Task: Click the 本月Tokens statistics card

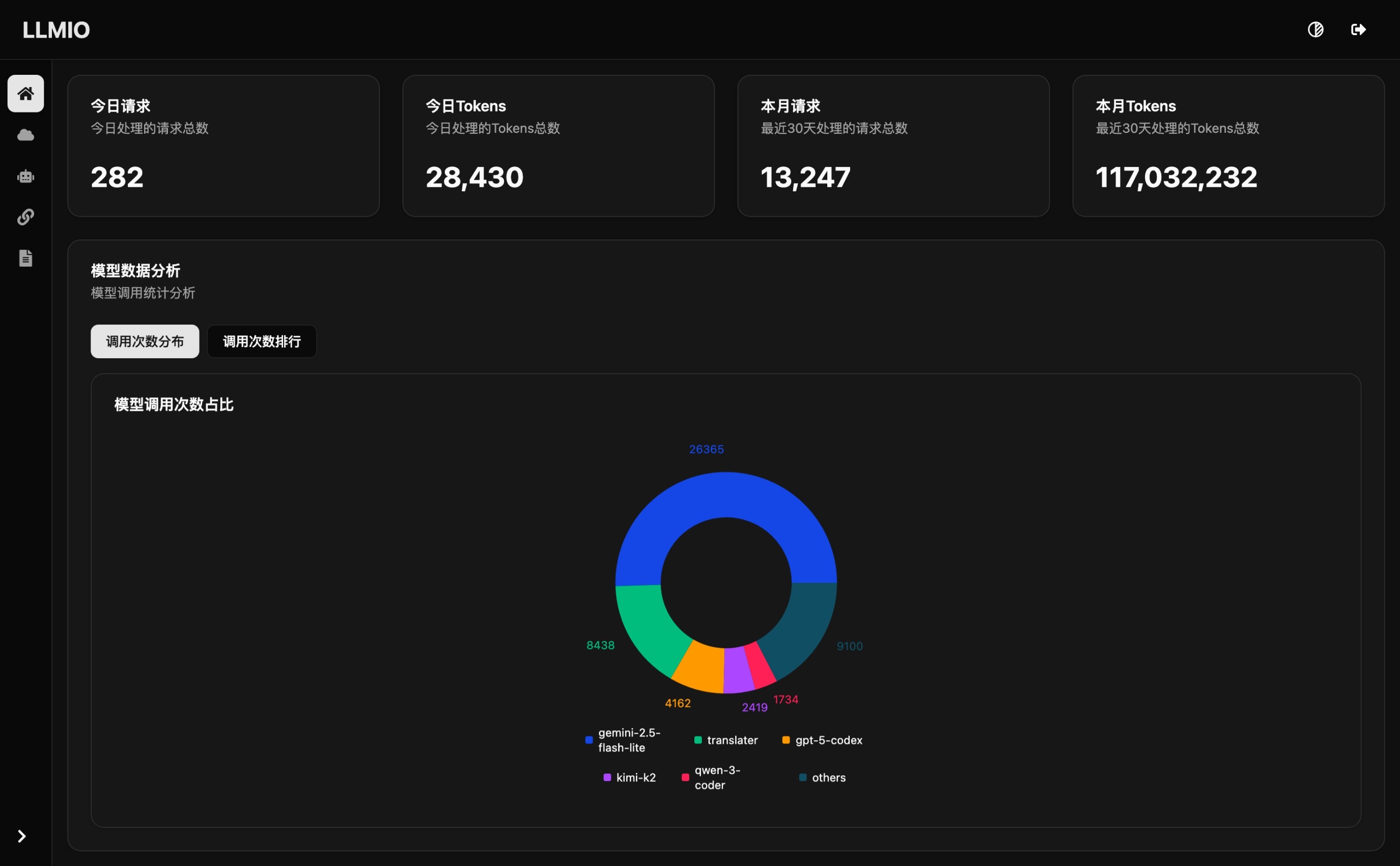Action: [x=1227, y=146]
